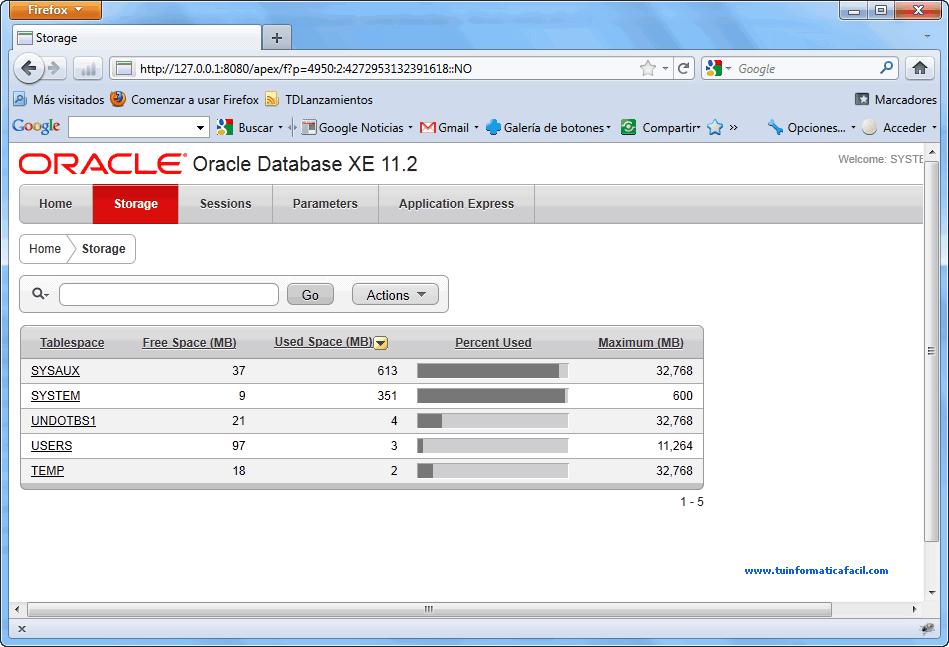Open the tab list dropdown arrow
This screenshot has width=949, height=647.
[927, 36]
